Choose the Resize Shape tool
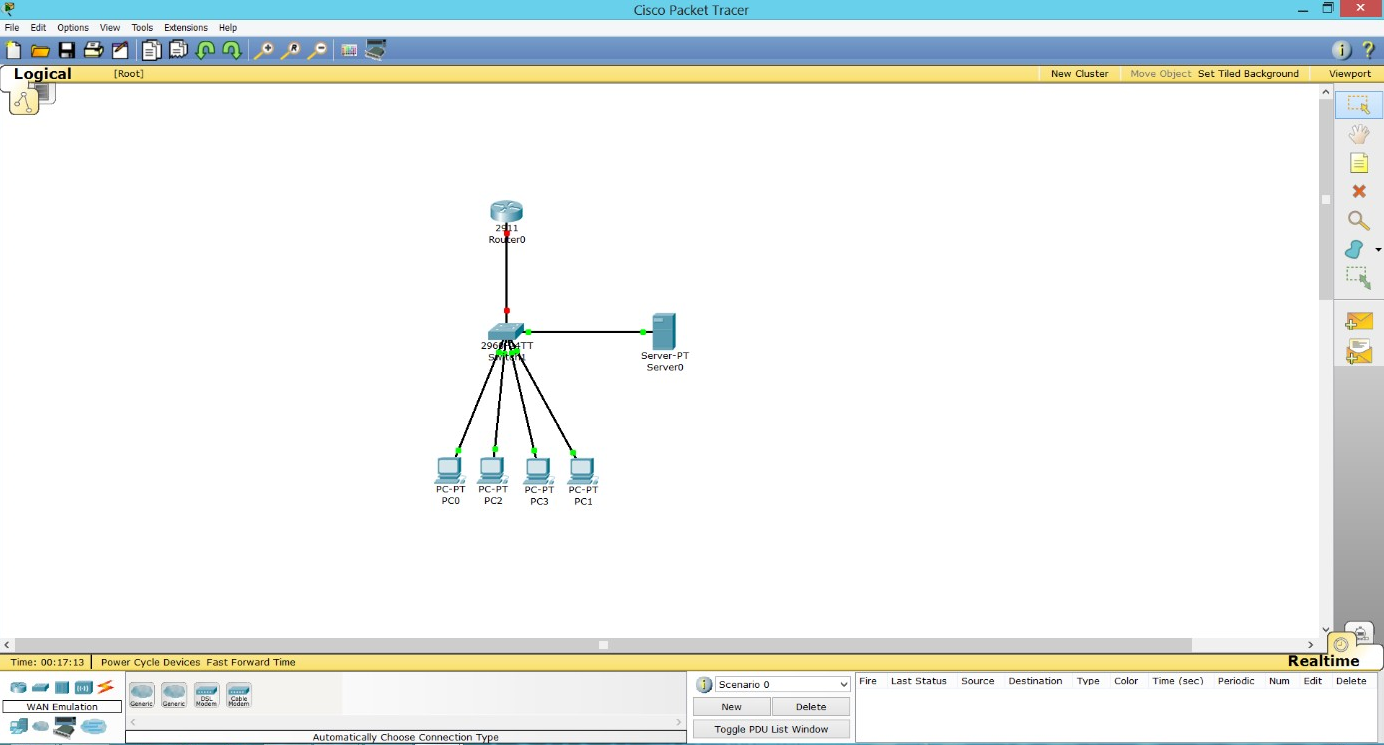This screenshot has height=745, width=1384. (1358, 278)
